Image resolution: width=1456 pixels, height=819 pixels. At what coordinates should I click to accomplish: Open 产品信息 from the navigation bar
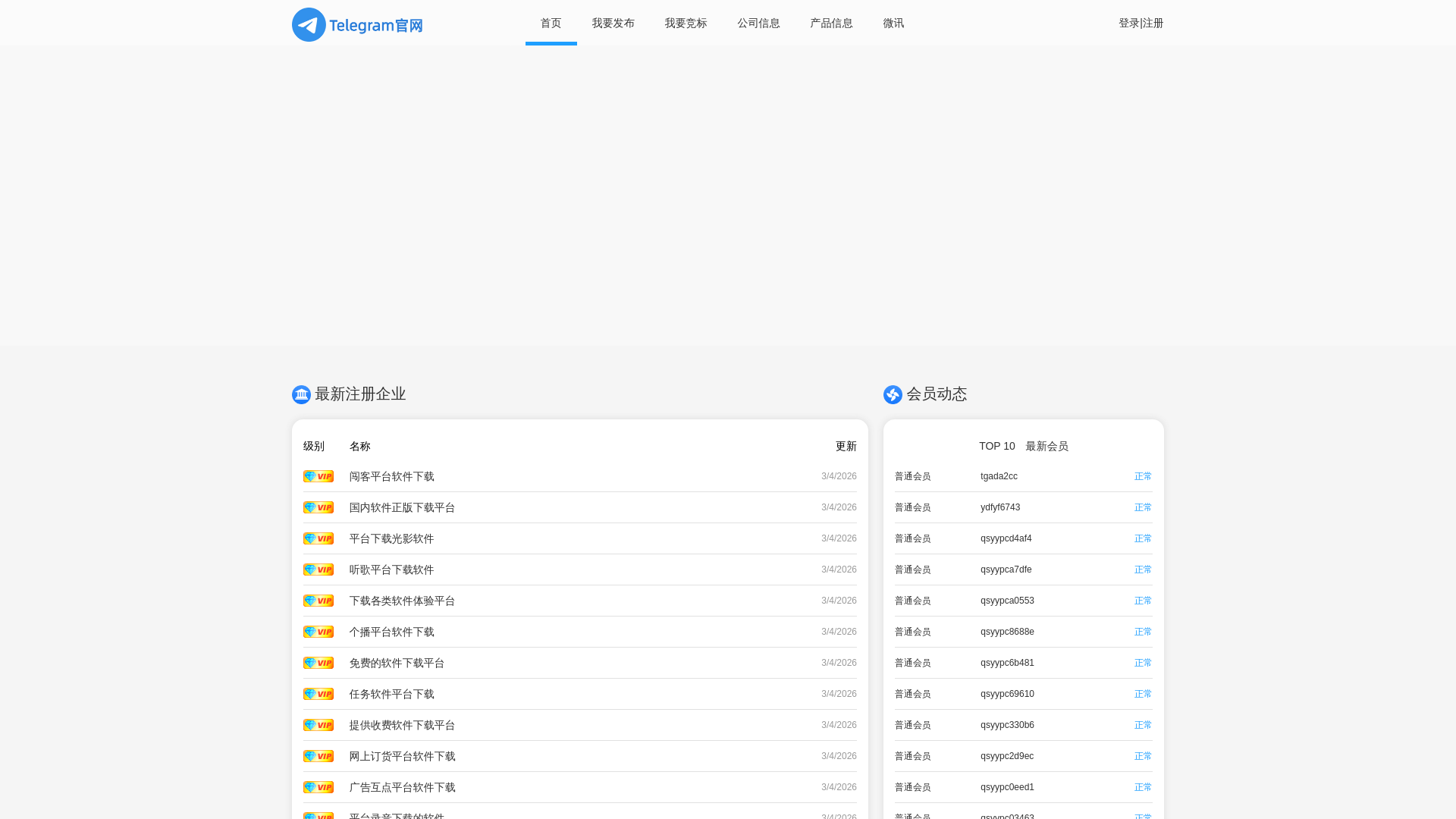pyautogui.click(x=832, y=23)
